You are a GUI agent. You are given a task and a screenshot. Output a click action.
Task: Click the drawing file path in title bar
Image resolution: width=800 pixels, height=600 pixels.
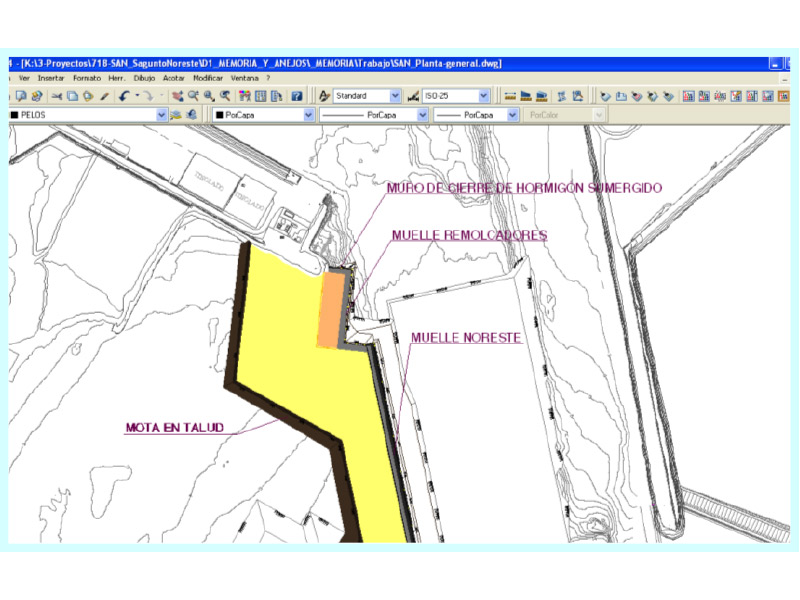[x=261, y=64]
